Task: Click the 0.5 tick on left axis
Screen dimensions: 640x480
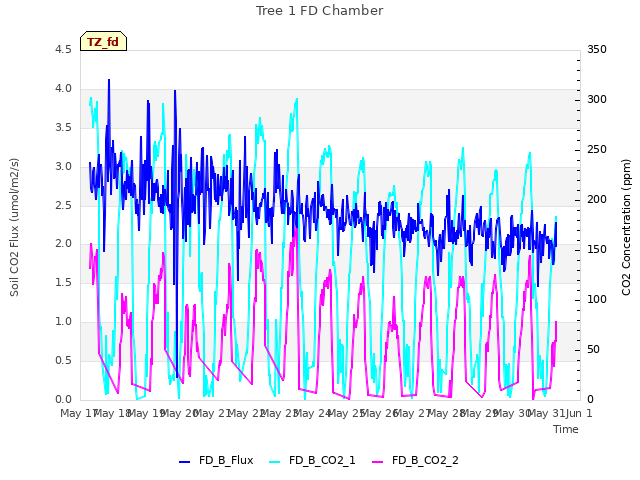Action: click(63, 360)
